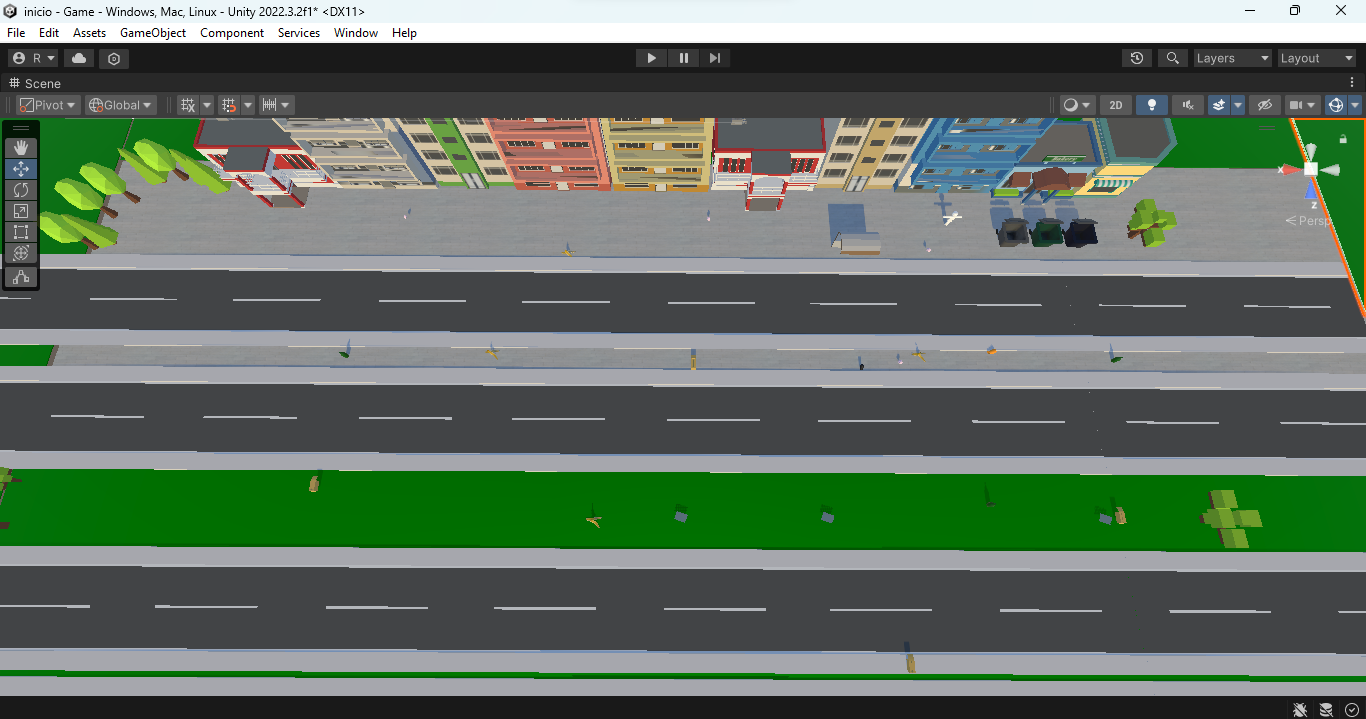Toggle hidden objects scene visibility
The width and height of the screenshot is (1366, 719).
click(x=1265, y=105)
